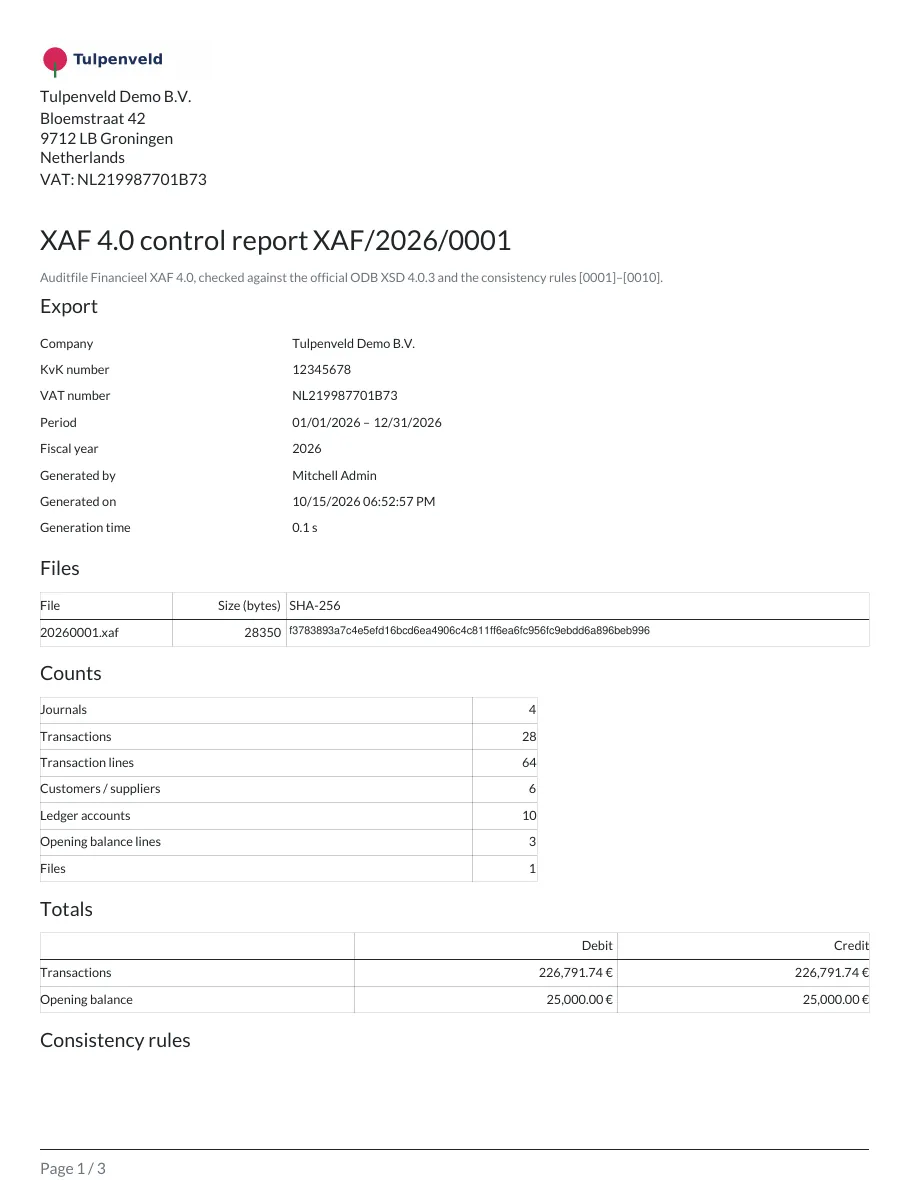Select Customers / suppliers row label
Screen dimensions: 910x1180
pyautogui.click(x=100, y=789)
